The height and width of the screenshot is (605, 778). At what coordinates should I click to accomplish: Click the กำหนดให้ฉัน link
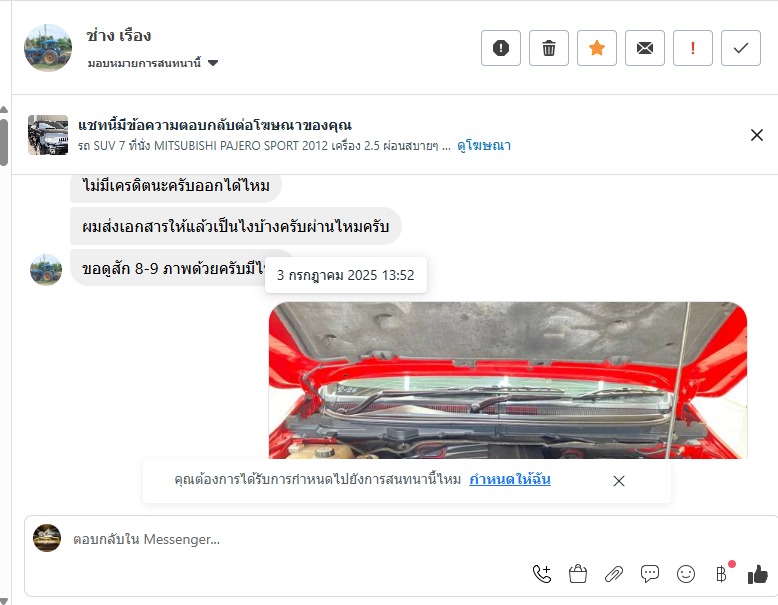click(510, 479)
